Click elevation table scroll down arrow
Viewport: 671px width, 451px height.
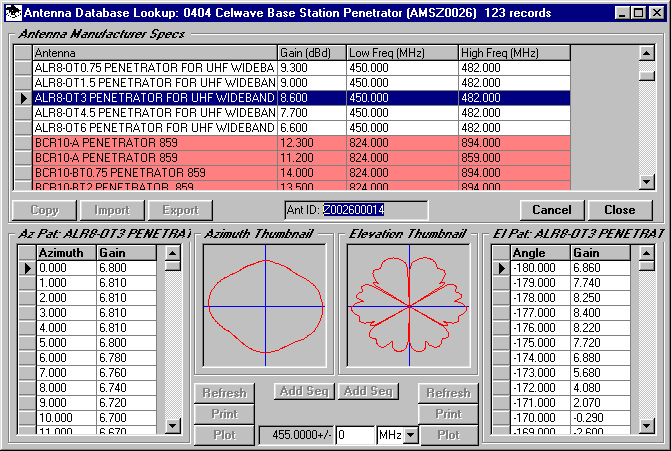647,426
